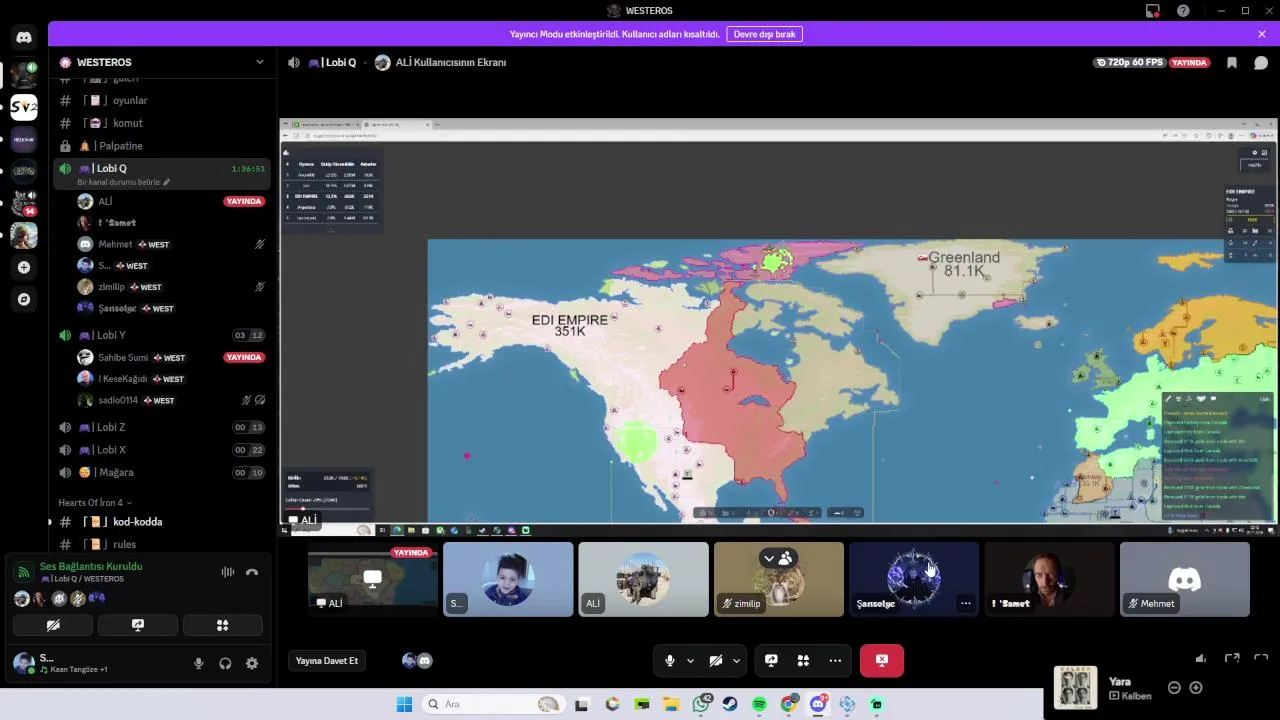The width and height of the screenshot is (1280, 720).
Task: Toggle participants view chevron on zimilip tile
Action: pyautogui.click(x=768, y=558)
